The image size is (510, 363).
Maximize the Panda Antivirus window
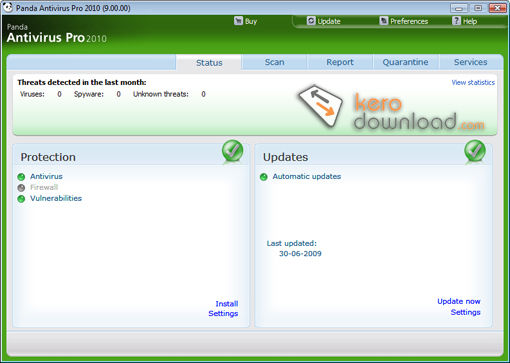[478, 8]
